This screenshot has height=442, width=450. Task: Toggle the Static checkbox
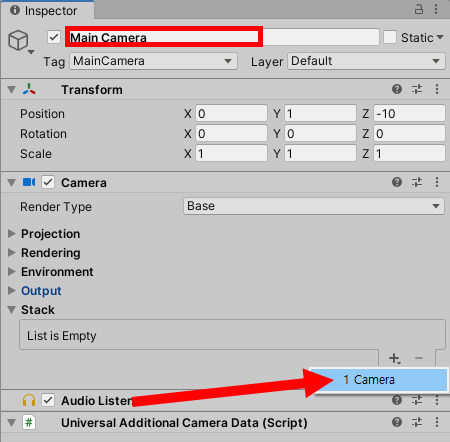[390, 37]
